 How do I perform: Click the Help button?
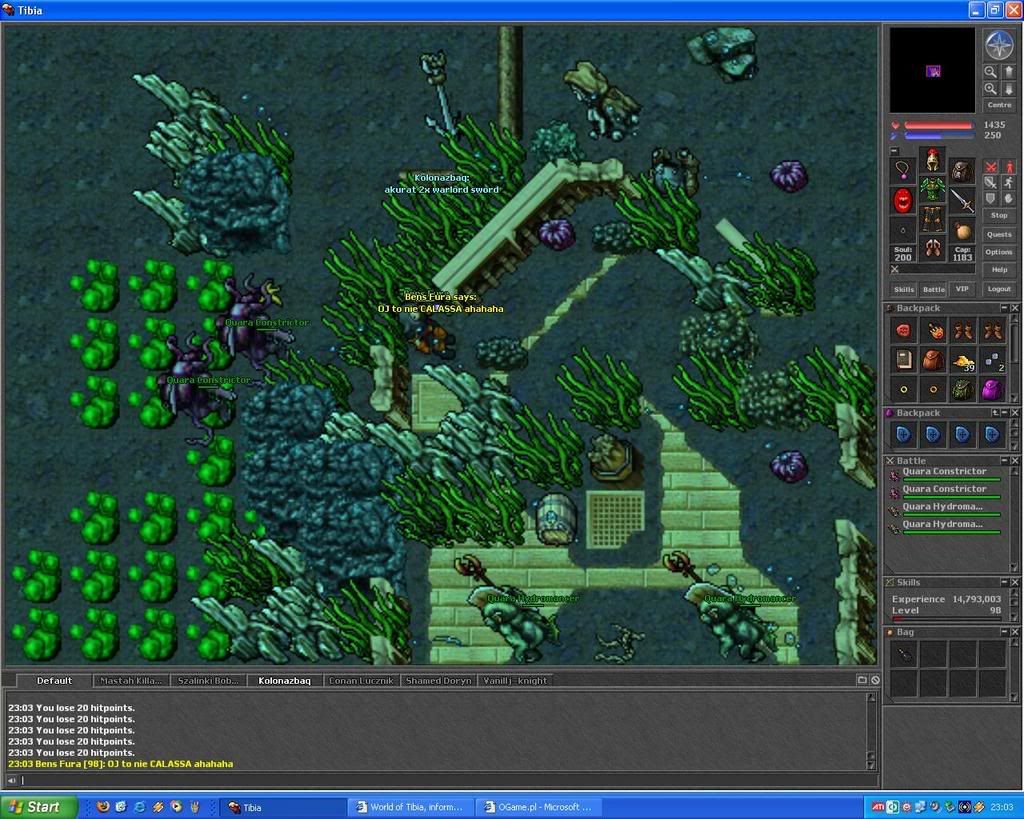999,270
